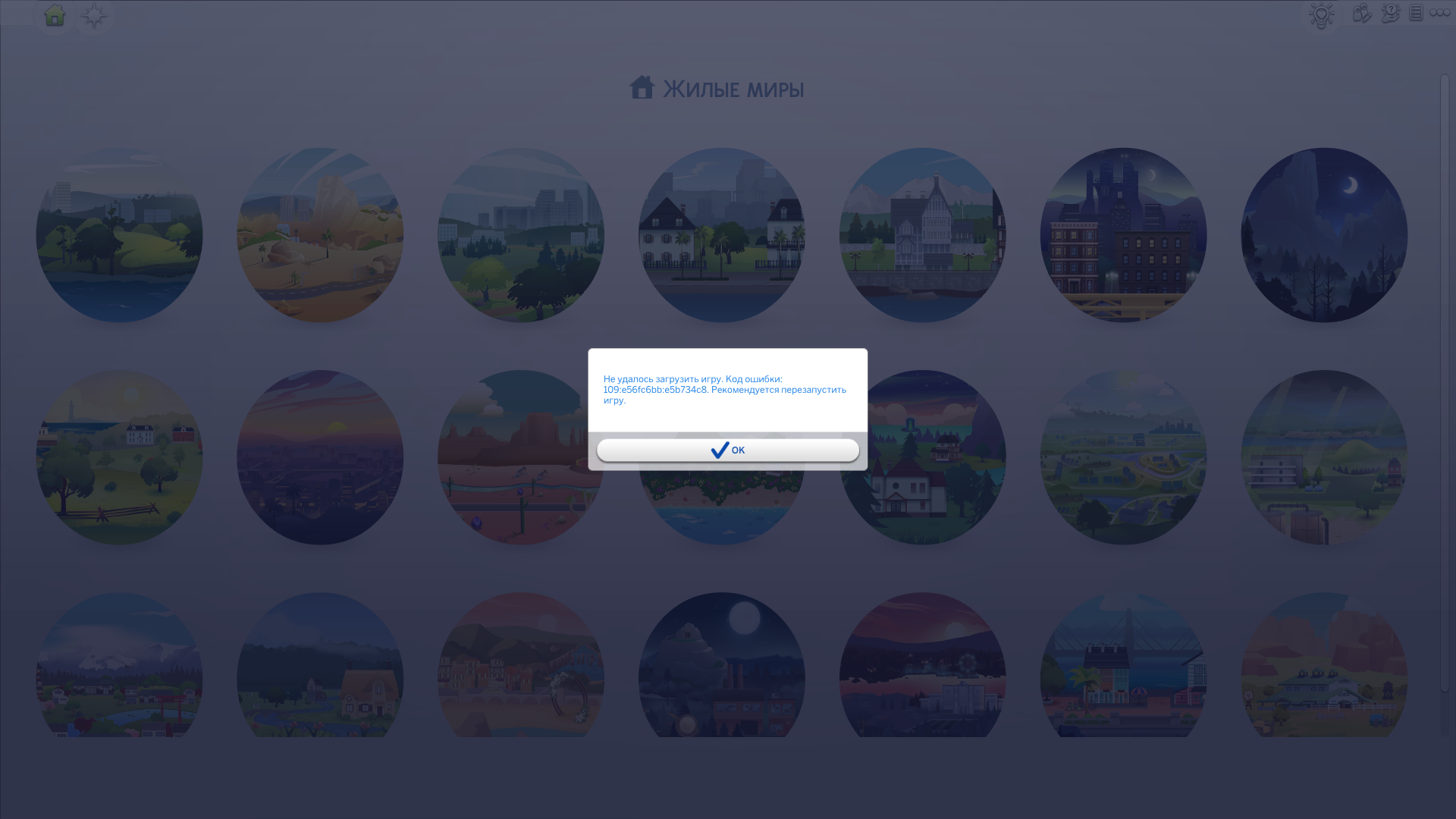The image size is (1456, 819).
Task: Open the list panel icon
Action: (x=1416, y=13)
